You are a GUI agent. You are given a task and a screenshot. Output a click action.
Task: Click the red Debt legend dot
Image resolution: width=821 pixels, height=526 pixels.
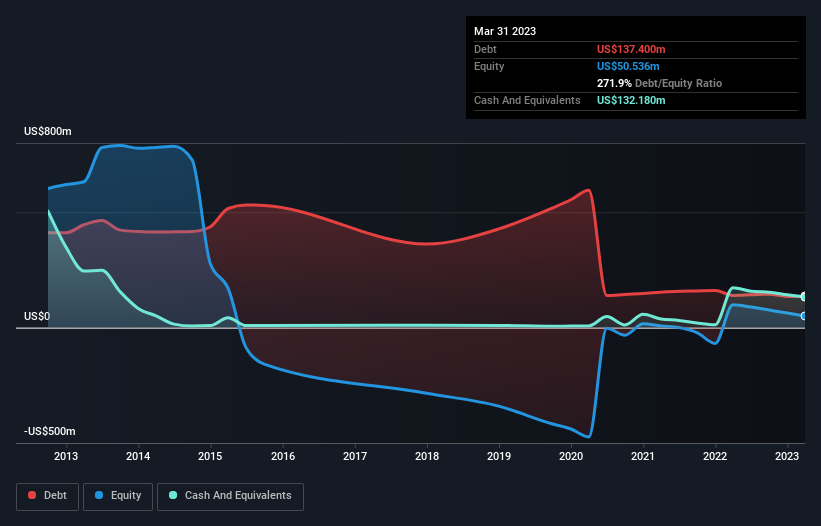click(x=32, y=495)
